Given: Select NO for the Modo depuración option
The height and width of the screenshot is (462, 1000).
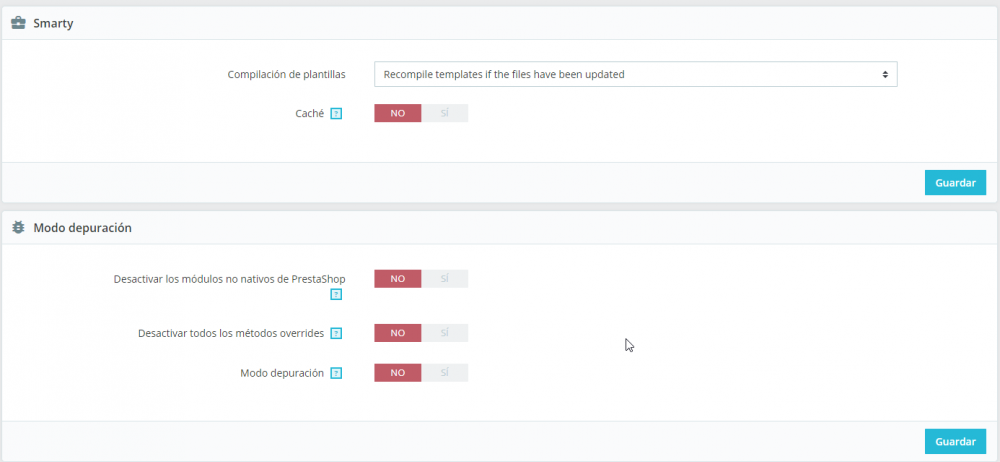Looking at the screenshot, I should pos(398,373).
